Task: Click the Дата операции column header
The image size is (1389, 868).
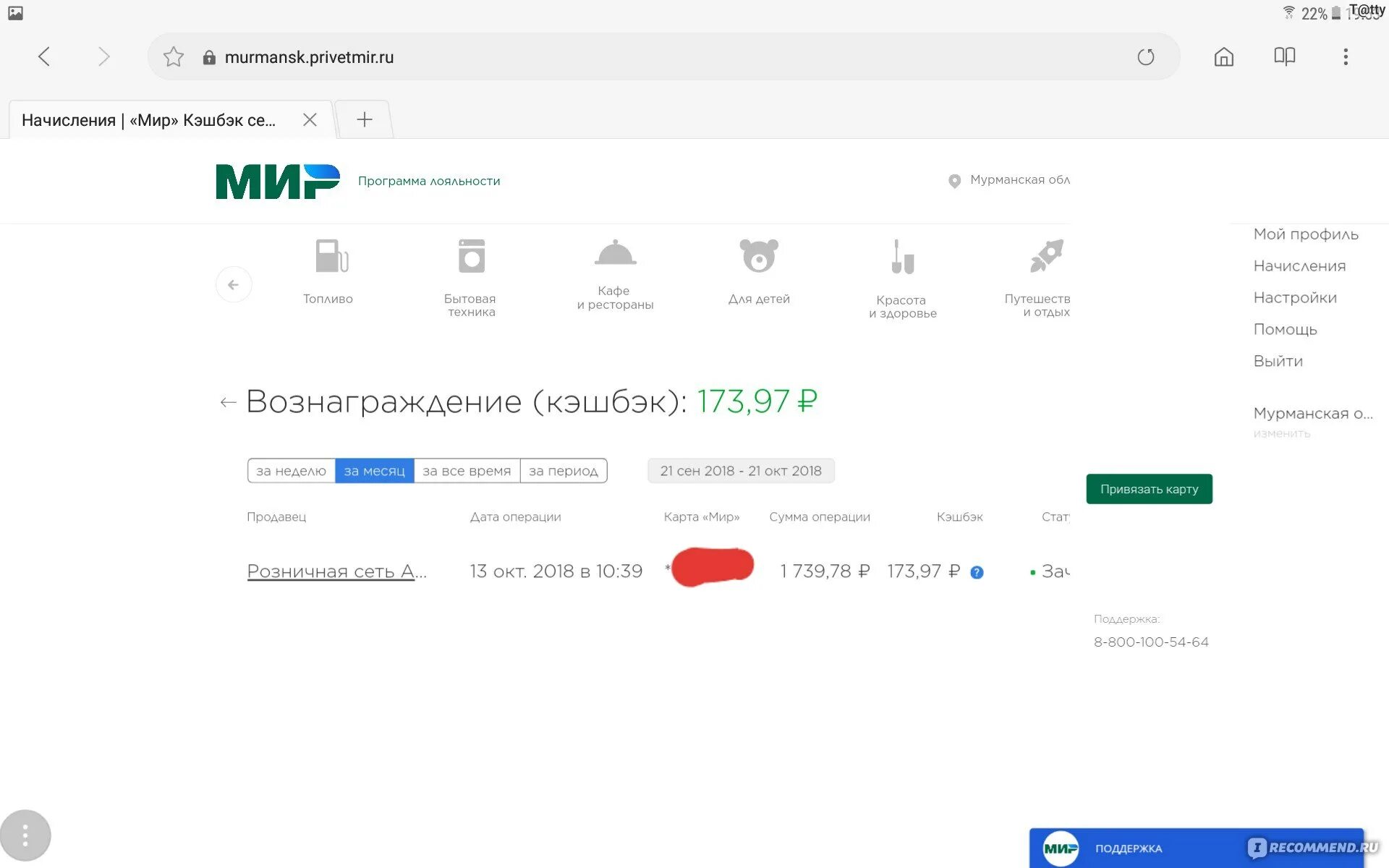Action: [515, 517]
